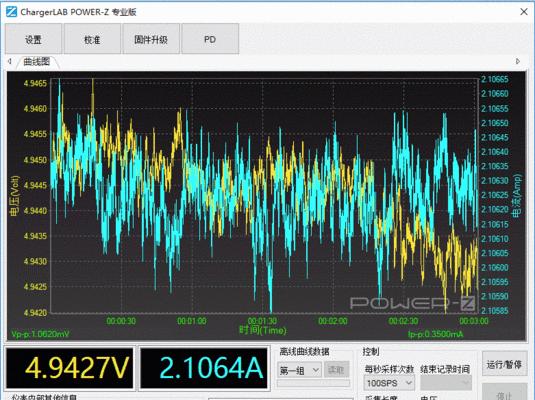
Task: Click the 2.10585 current axis value
Action: point(495,311)
